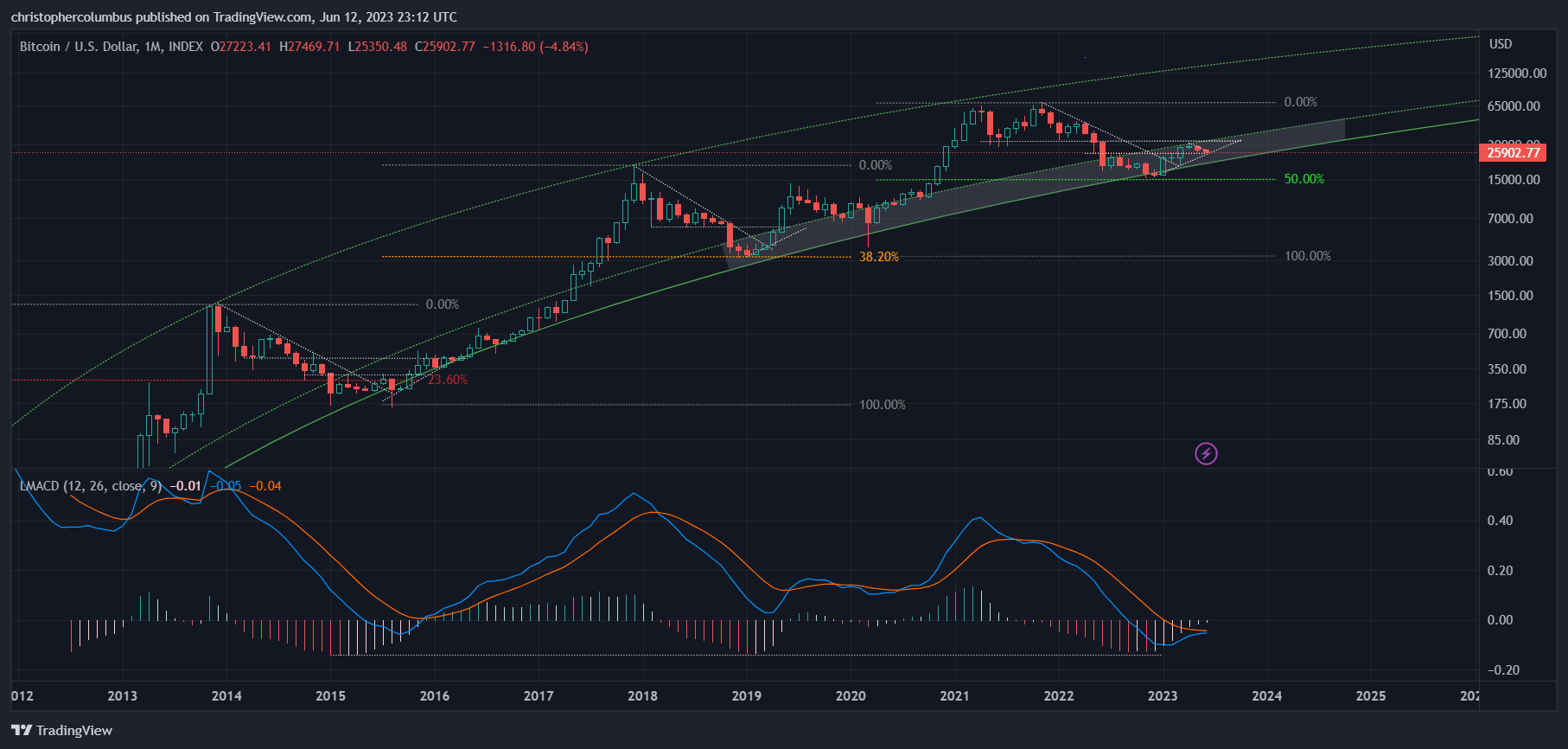Image resolution: width=1568 pixels, height=749 pixels.
Task: Click the orange -0.04 signal value in legend
Action: pos(265,486)
